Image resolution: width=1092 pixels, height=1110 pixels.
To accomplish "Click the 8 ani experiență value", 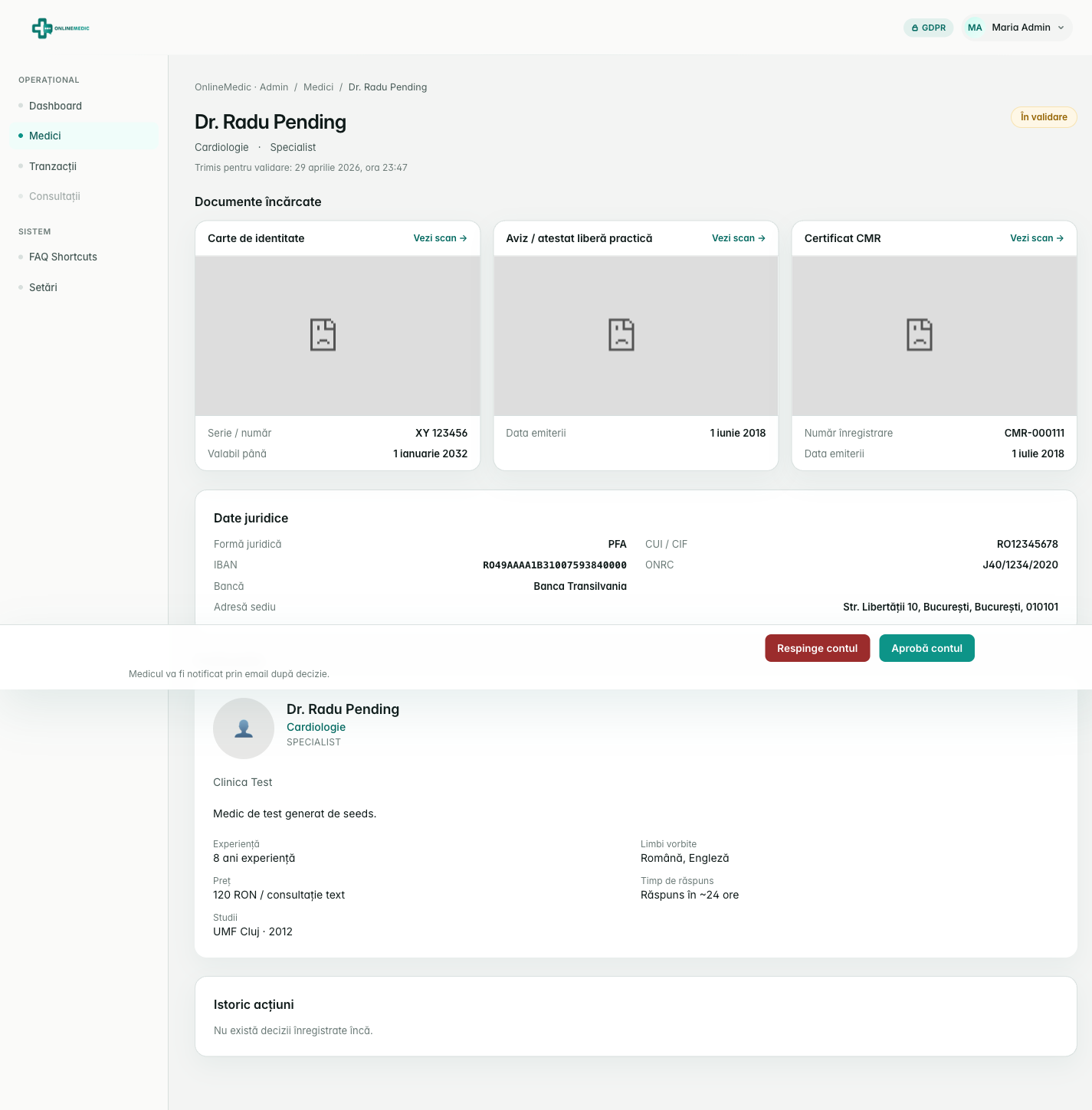I will [x=254, y=858].
